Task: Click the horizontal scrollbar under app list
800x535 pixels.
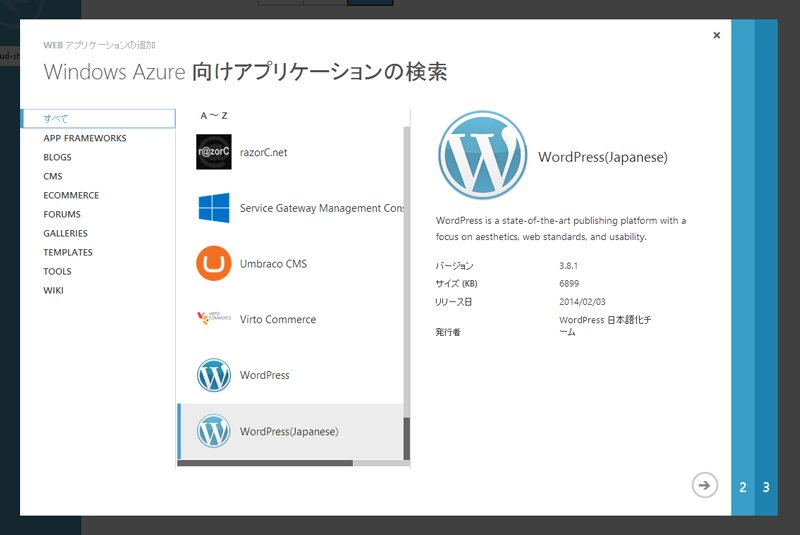Action: coord(293,463)
